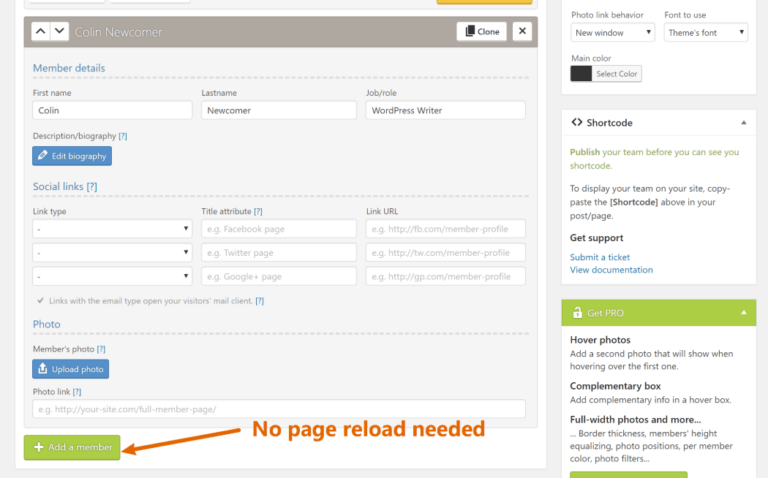Click the Clone copy icon
This screenshot has width=768, height=478.
tap(470, 31)
